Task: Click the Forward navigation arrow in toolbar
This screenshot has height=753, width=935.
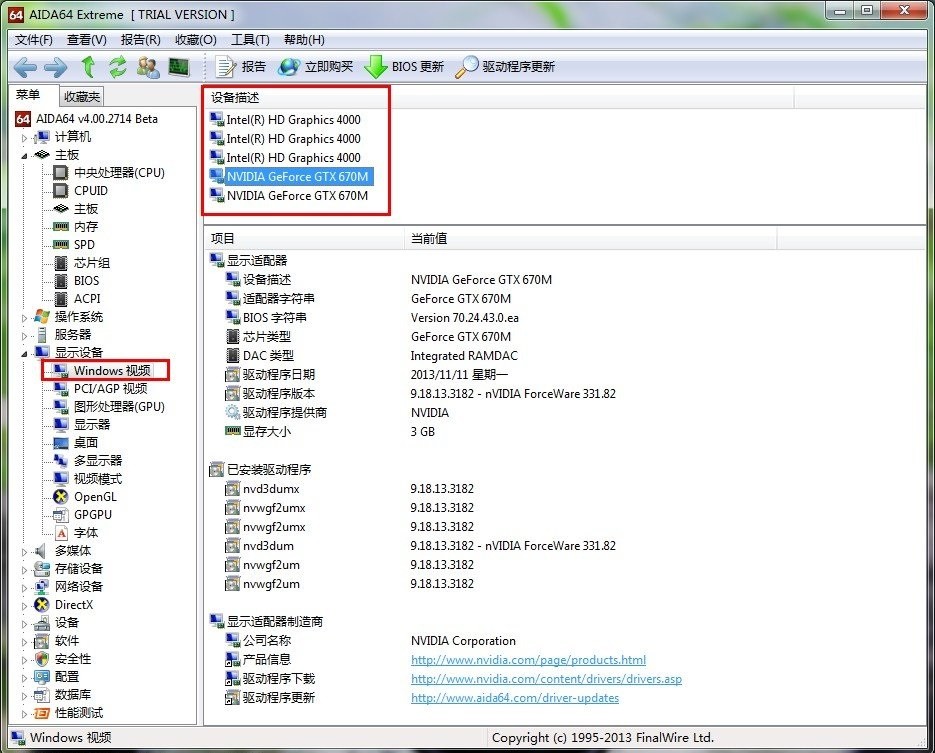Action: pos(56,67)
